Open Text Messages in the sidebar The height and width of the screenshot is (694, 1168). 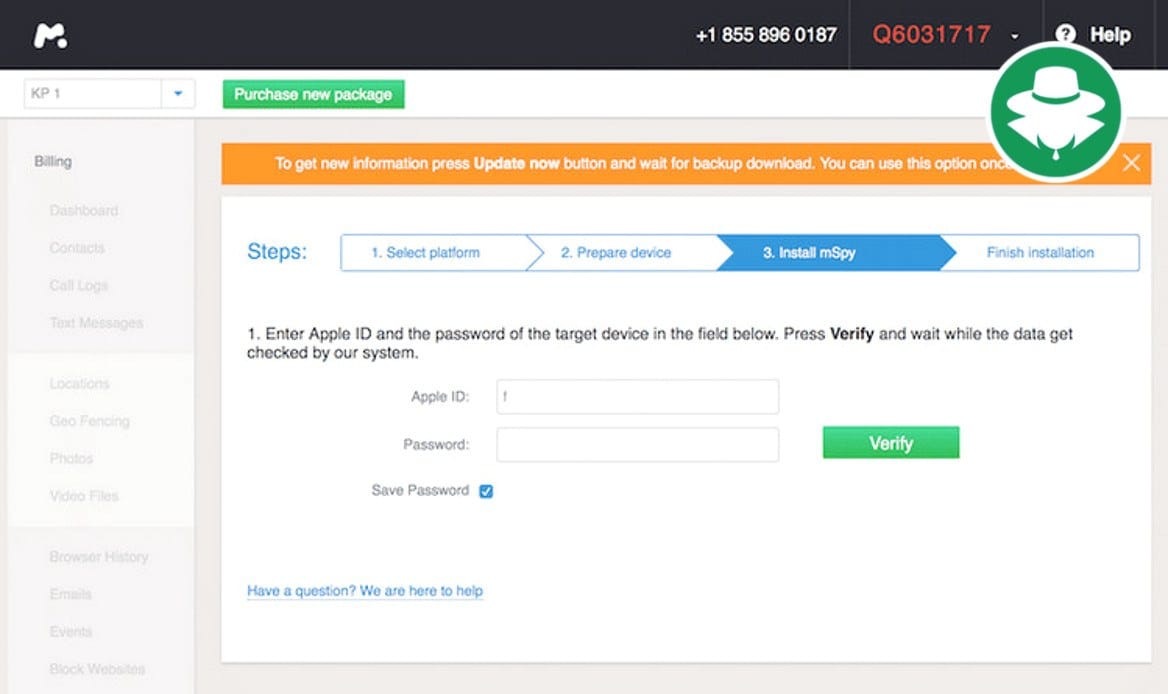click(96, 323)
